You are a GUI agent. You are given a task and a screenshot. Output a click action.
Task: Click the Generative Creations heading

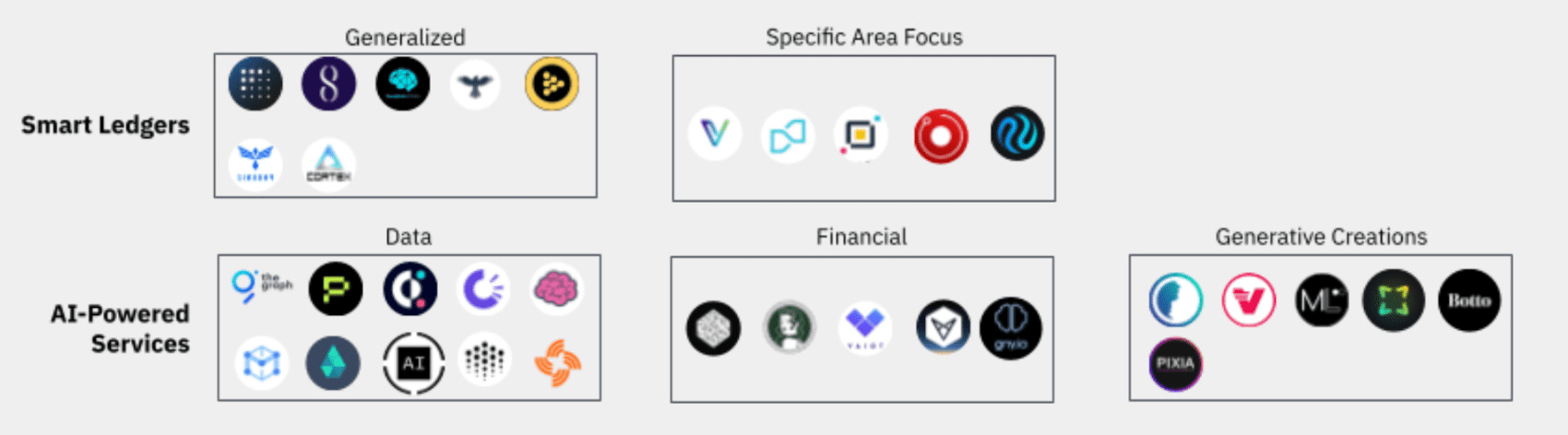(x=1320, y=237)
